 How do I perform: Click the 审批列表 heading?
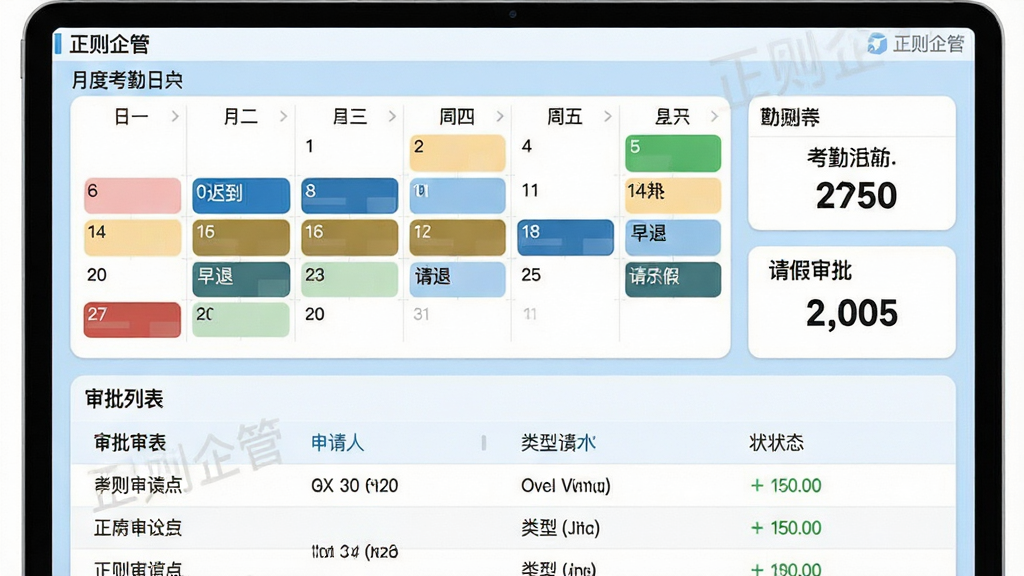point(124,399)
